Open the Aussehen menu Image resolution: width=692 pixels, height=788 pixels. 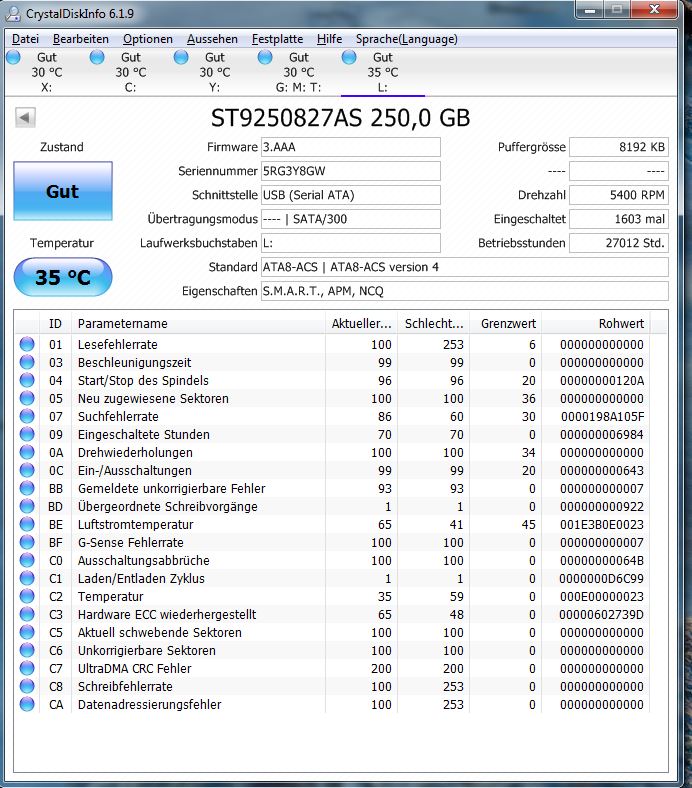tap(212, 39)
